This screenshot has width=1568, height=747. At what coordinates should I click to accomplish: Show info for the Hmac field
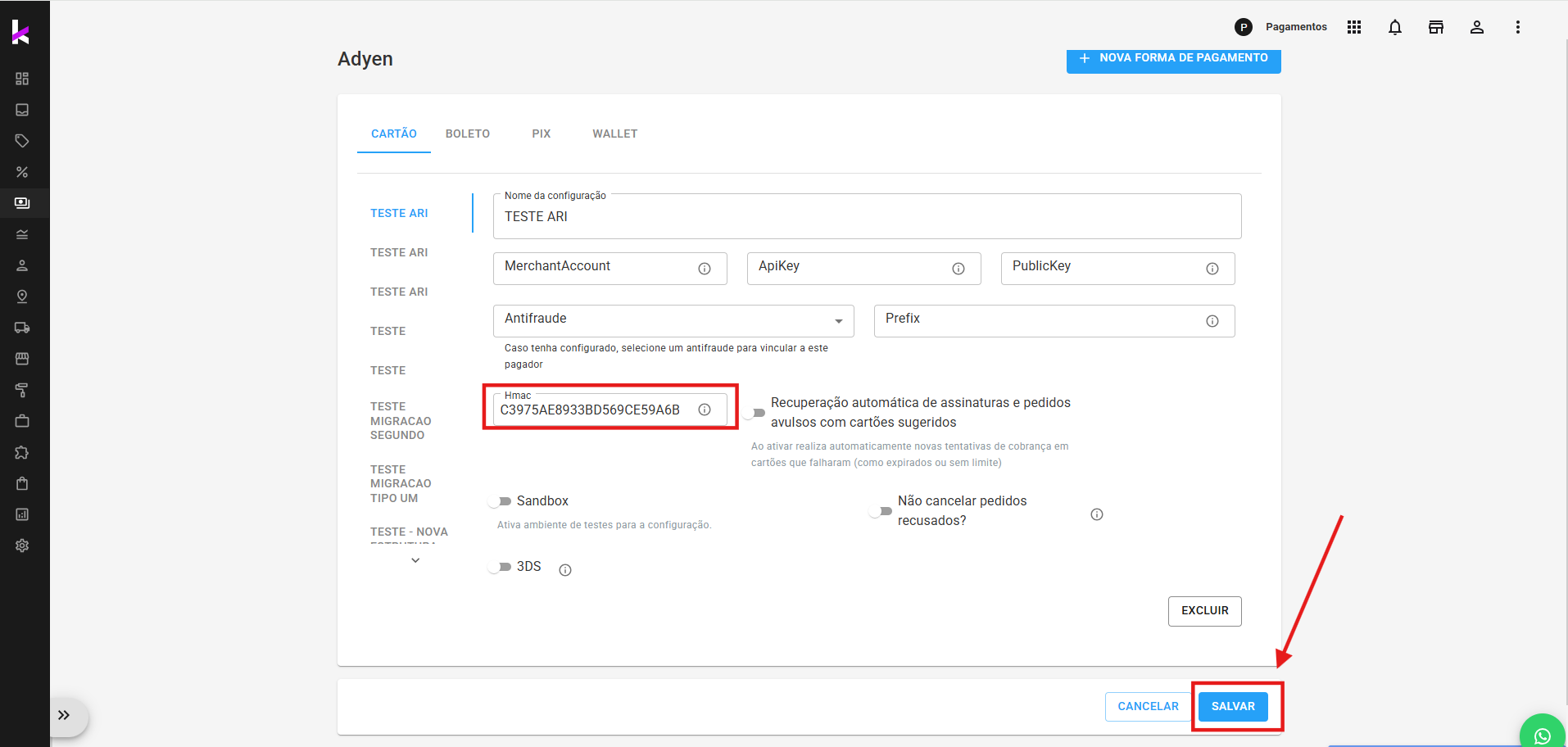click(705, 410)
